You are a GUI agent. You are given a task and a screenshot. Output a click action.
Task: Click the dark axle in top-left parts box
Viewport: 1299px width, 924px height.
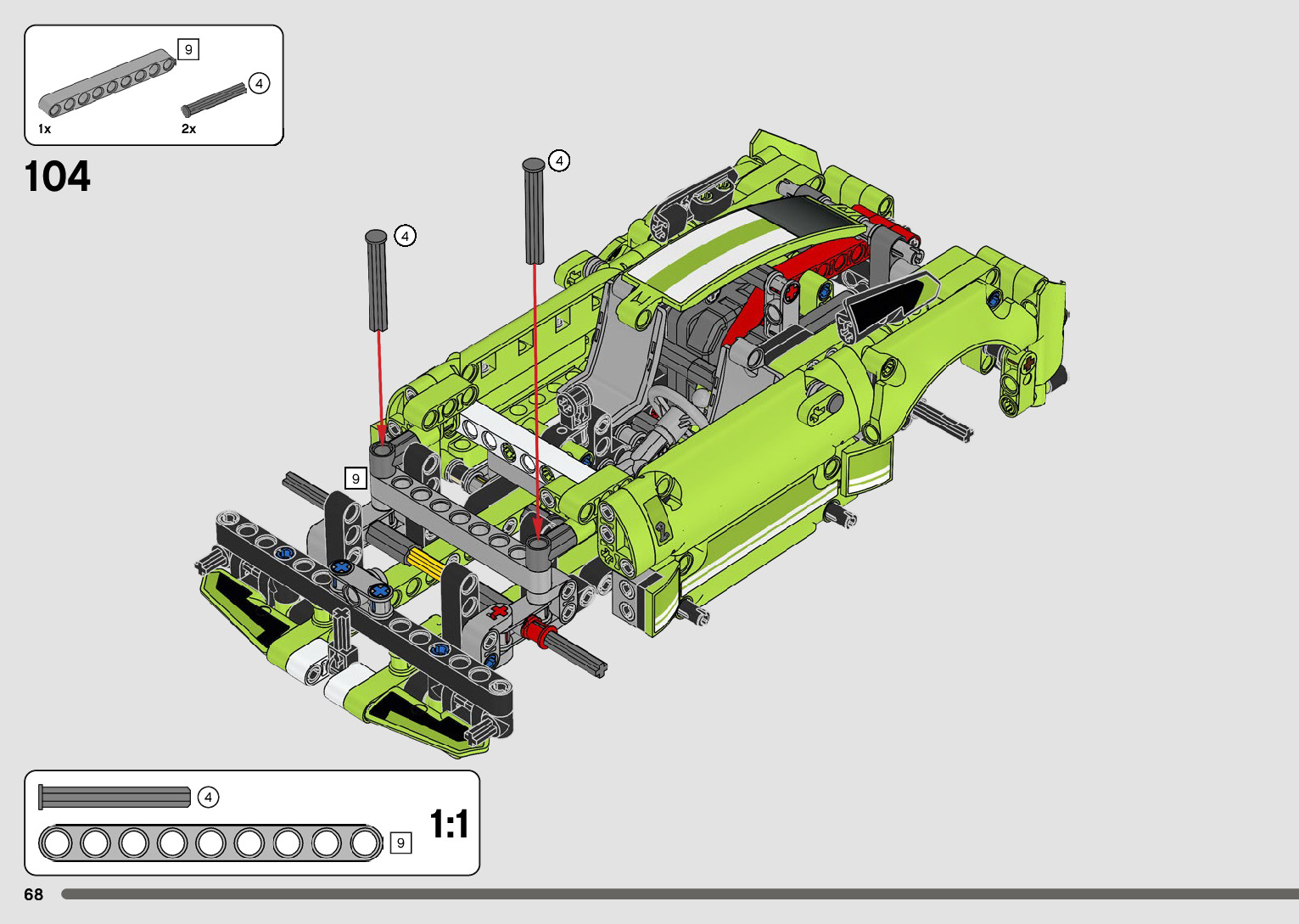(x=214, y=99)
